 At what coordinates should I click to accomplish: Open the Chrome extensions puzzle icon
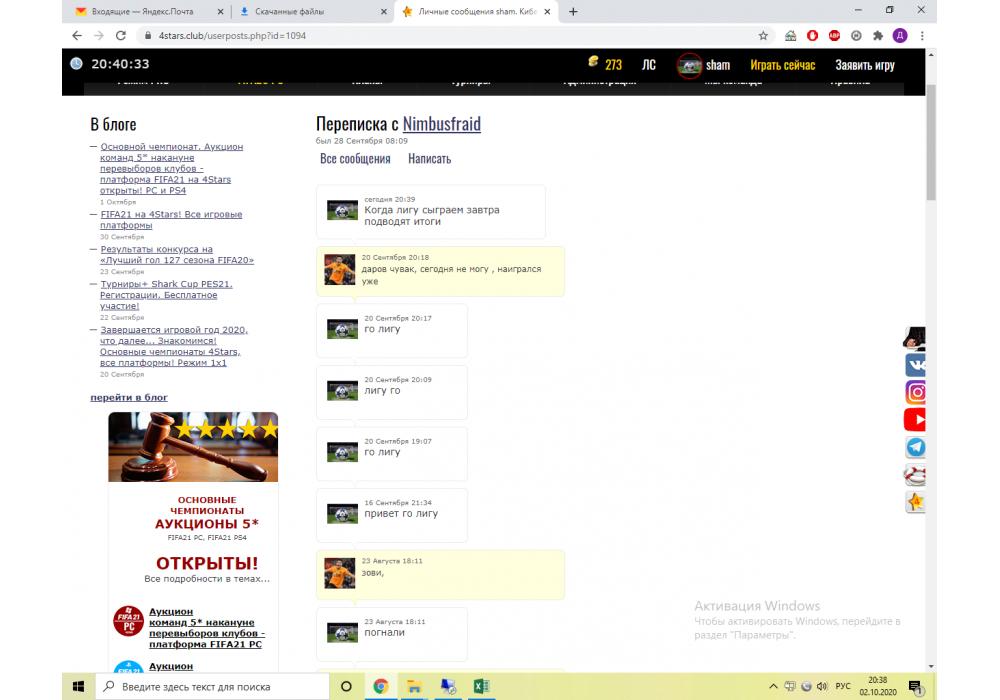coord(877,35)
